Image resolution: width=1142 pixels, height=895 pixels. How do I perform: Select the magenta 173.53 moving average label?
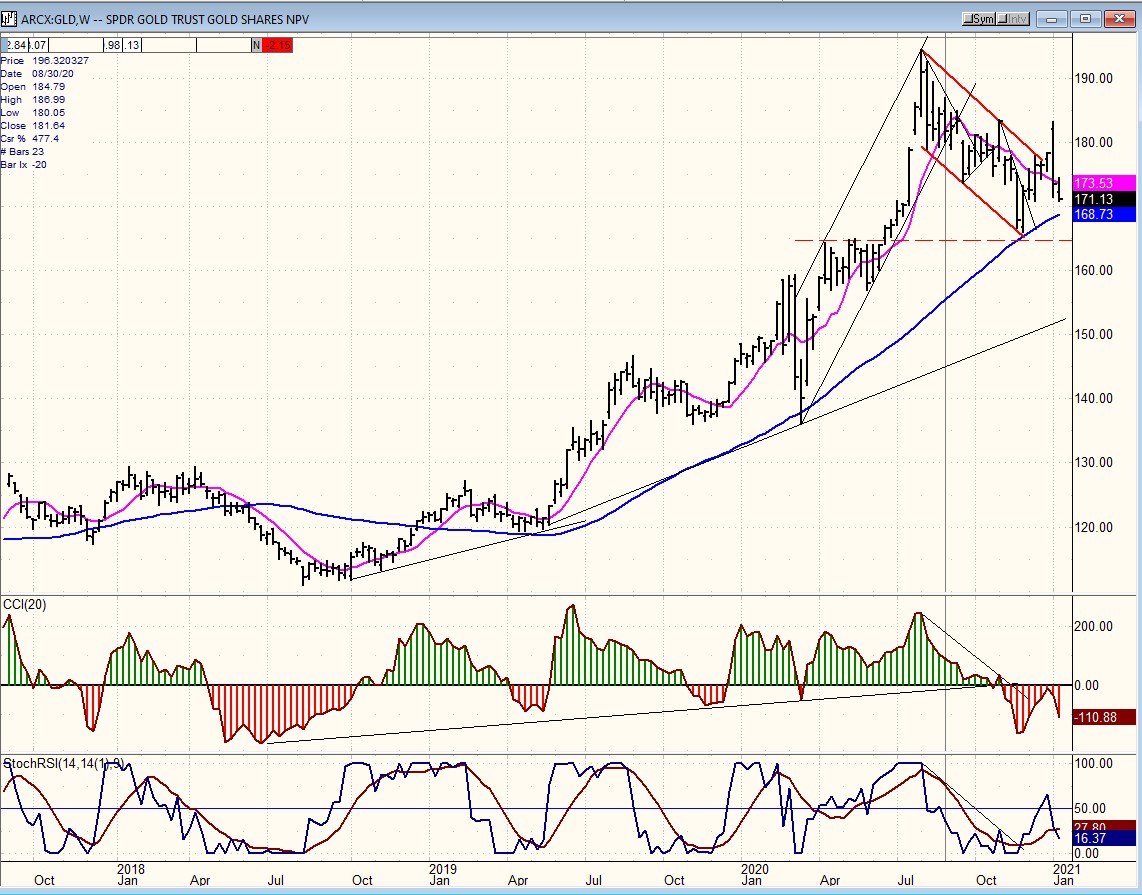click(x=1103, y=184)
